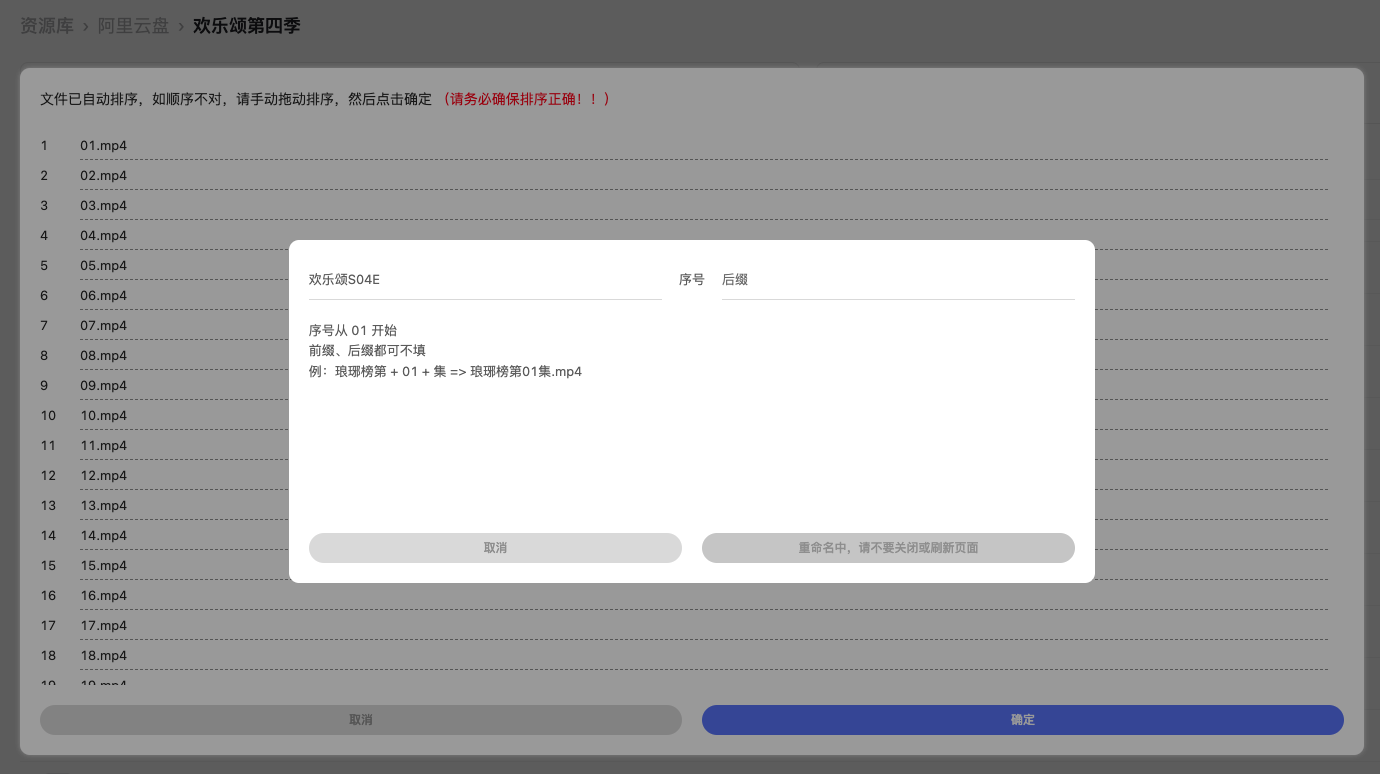This screenshot has height=774, width=1380.
Task: Click the 16.mp4 file entry
Action: [104, 596]
